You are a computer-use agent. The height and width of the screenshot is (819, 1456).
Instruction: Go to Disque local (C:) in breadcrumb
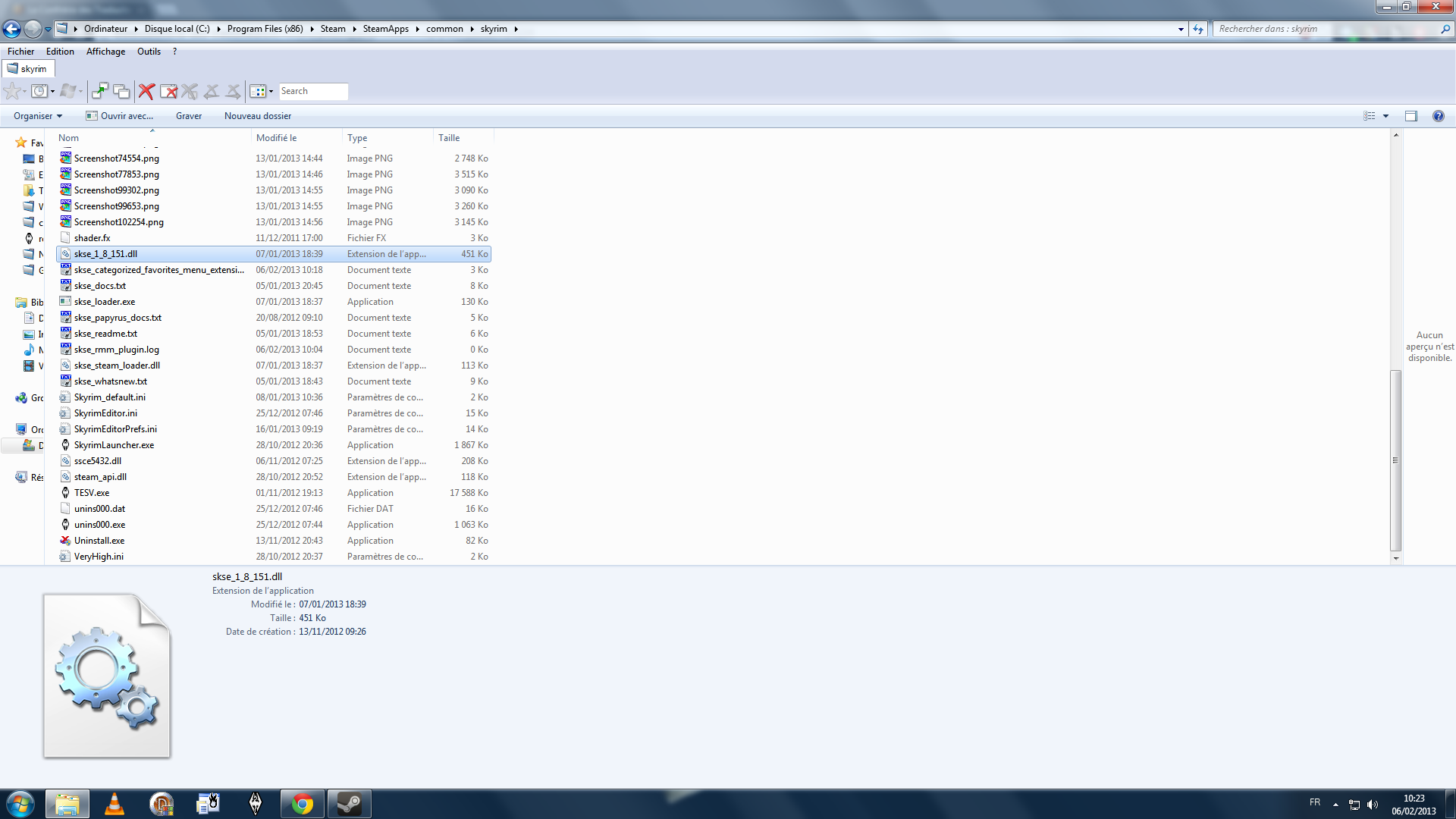[x=177, y=29]
